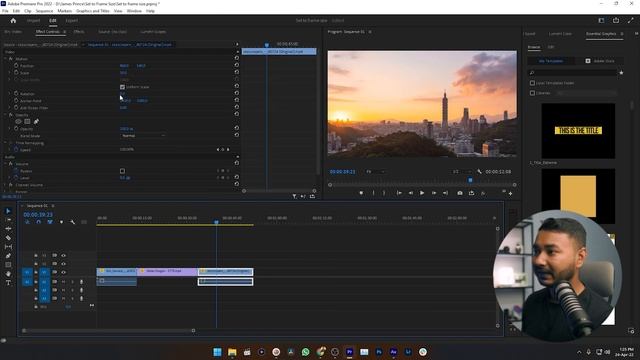The width and height of the screenshot is (640, 360).
Task: Click the Adobe Stock button
Action: (600, 61)
